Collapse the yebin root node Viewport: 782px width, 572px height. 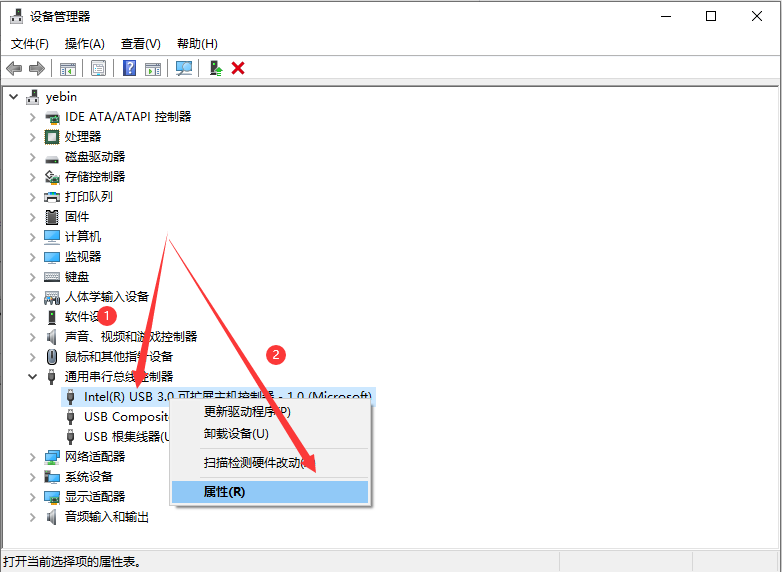13,97
